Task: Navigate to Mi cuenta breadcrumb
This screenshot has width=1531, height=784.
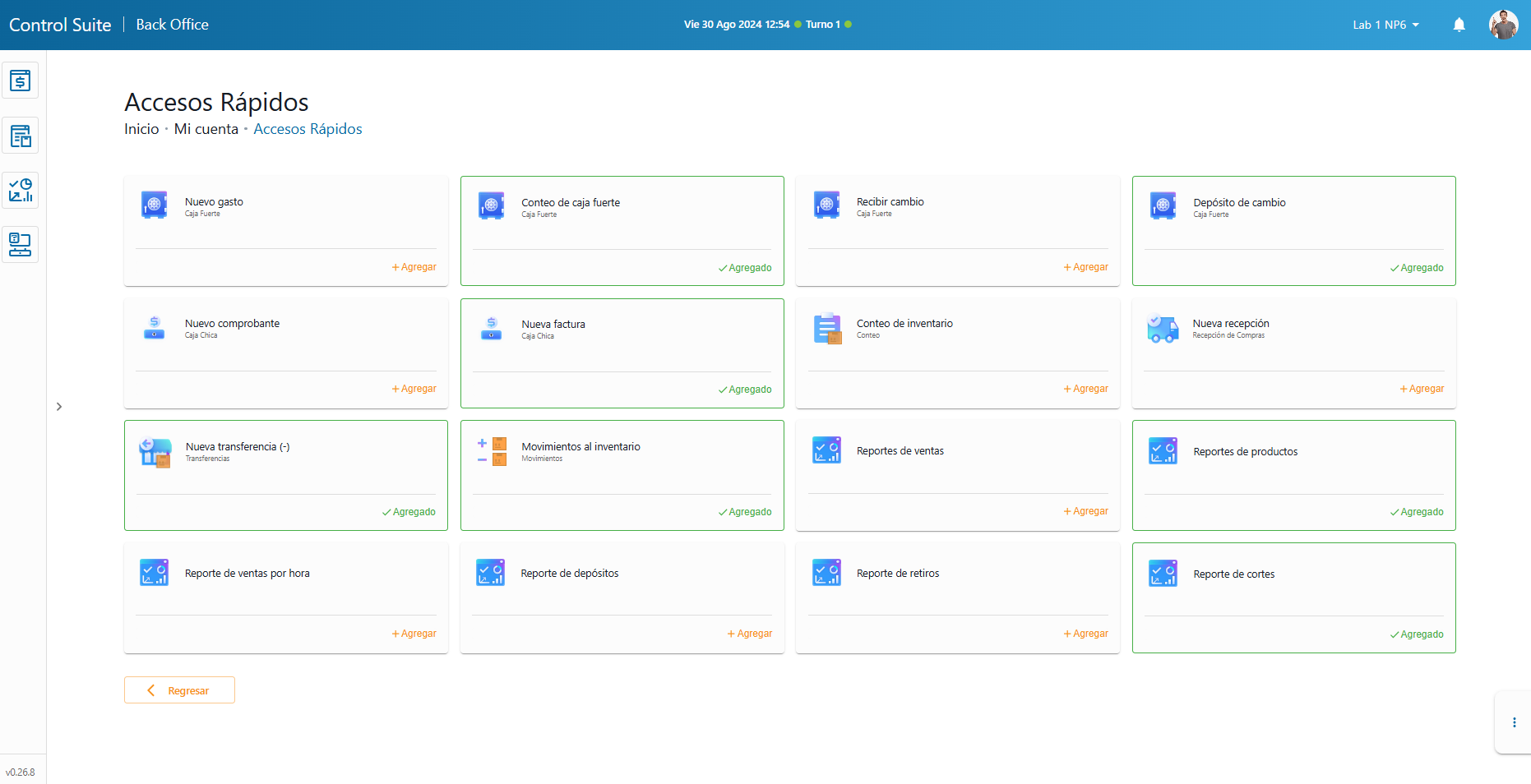Action: click(x=206, y=129)
